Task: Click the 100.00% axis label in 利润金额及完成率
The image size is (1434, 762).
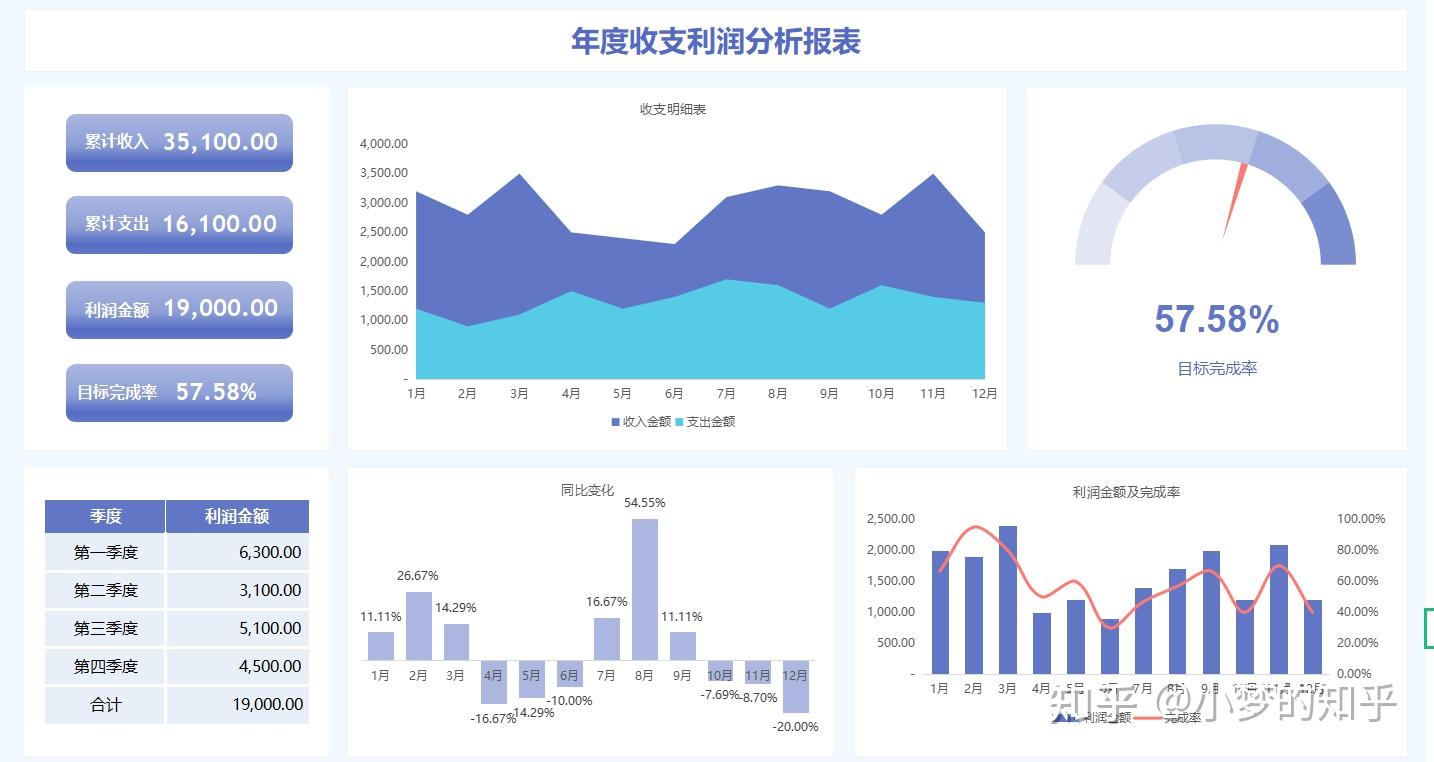Action: pos(1361,518)
